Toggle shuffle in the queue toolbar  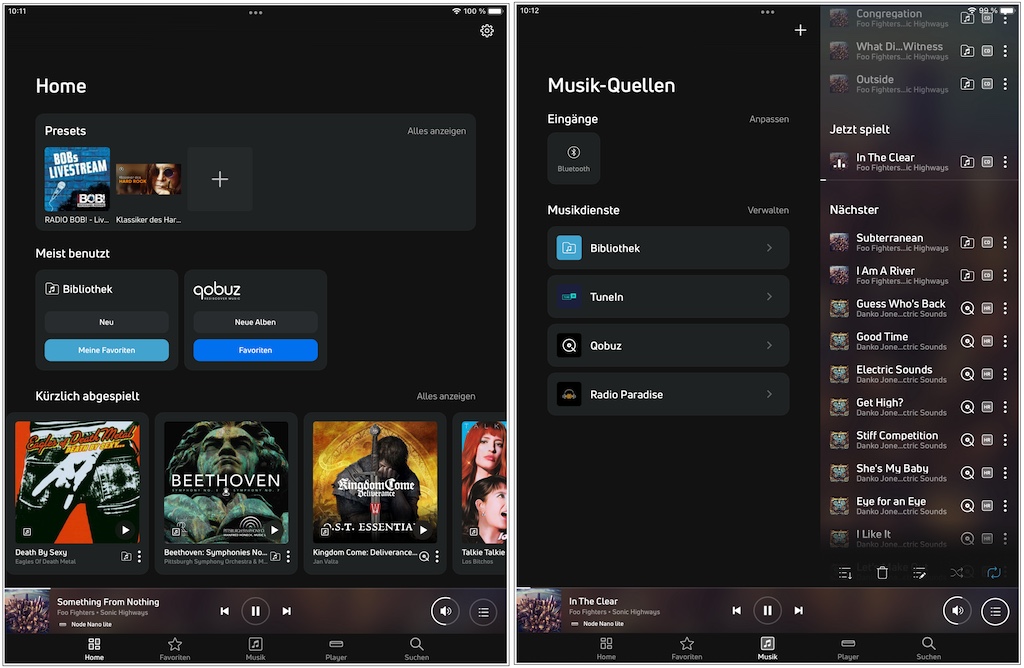[957, 573]
